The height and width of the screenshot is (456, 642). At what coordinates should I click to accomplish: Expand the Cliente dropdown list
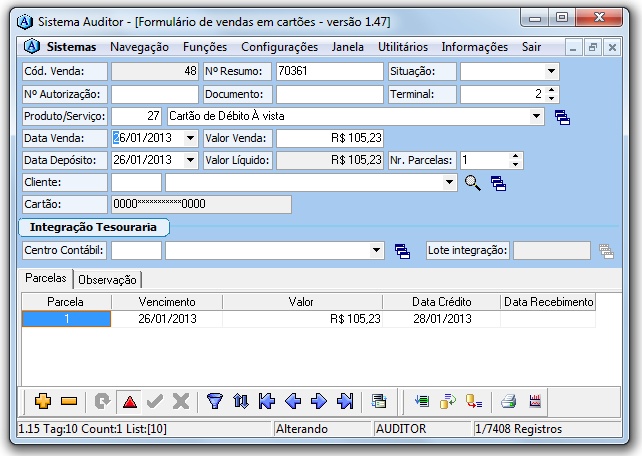tap(449, 182)
